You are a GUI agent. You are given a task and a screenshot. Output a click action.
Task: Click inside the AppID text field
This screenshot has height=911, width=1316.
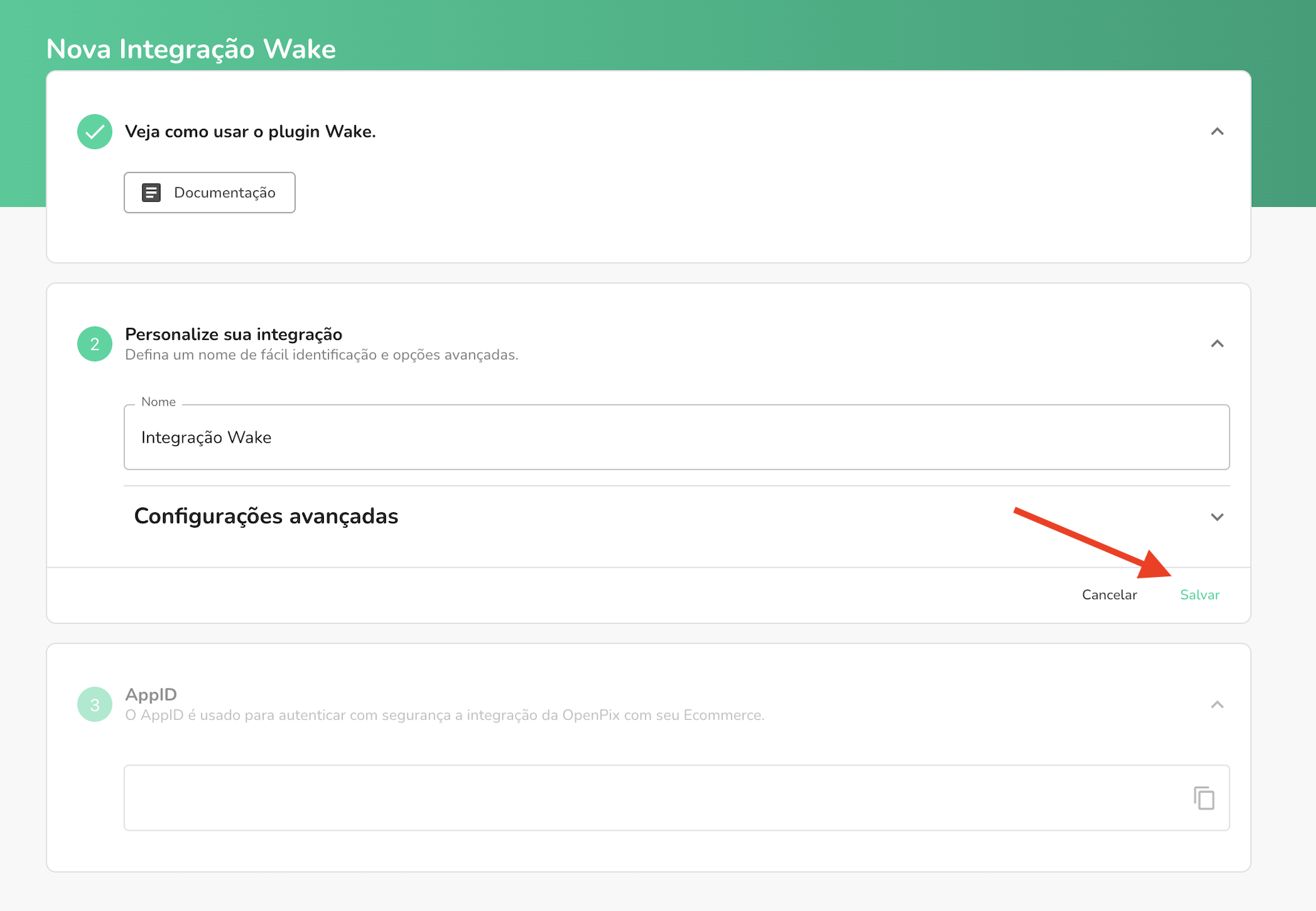[x=655, y=798]
